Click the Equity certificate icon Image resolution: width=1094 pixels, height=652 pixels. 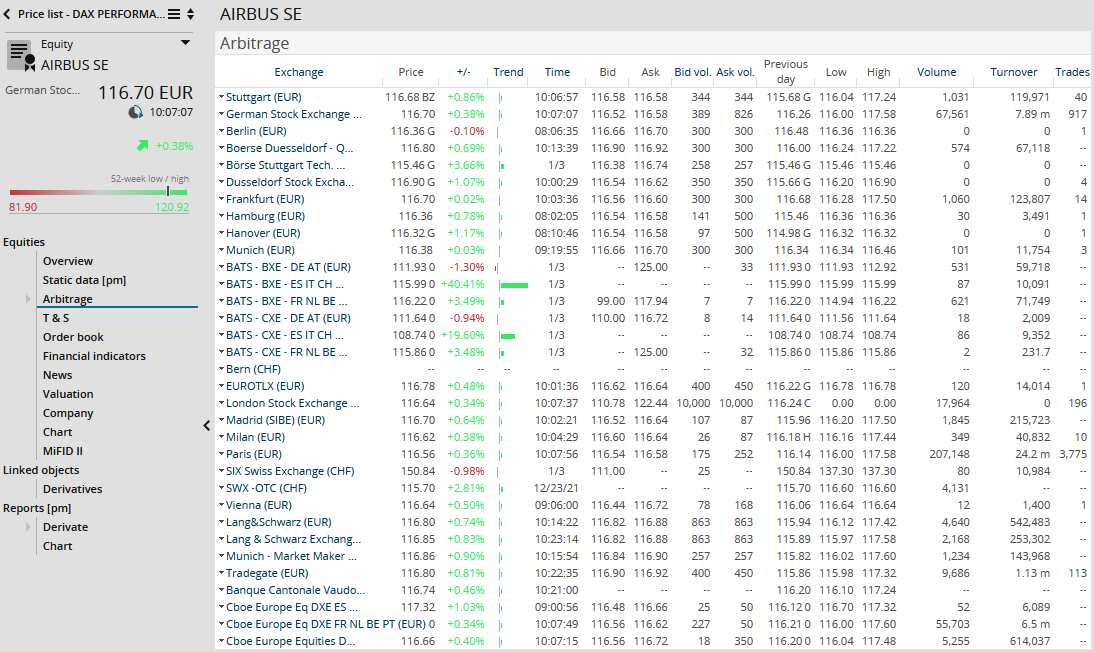pos(20,56)
